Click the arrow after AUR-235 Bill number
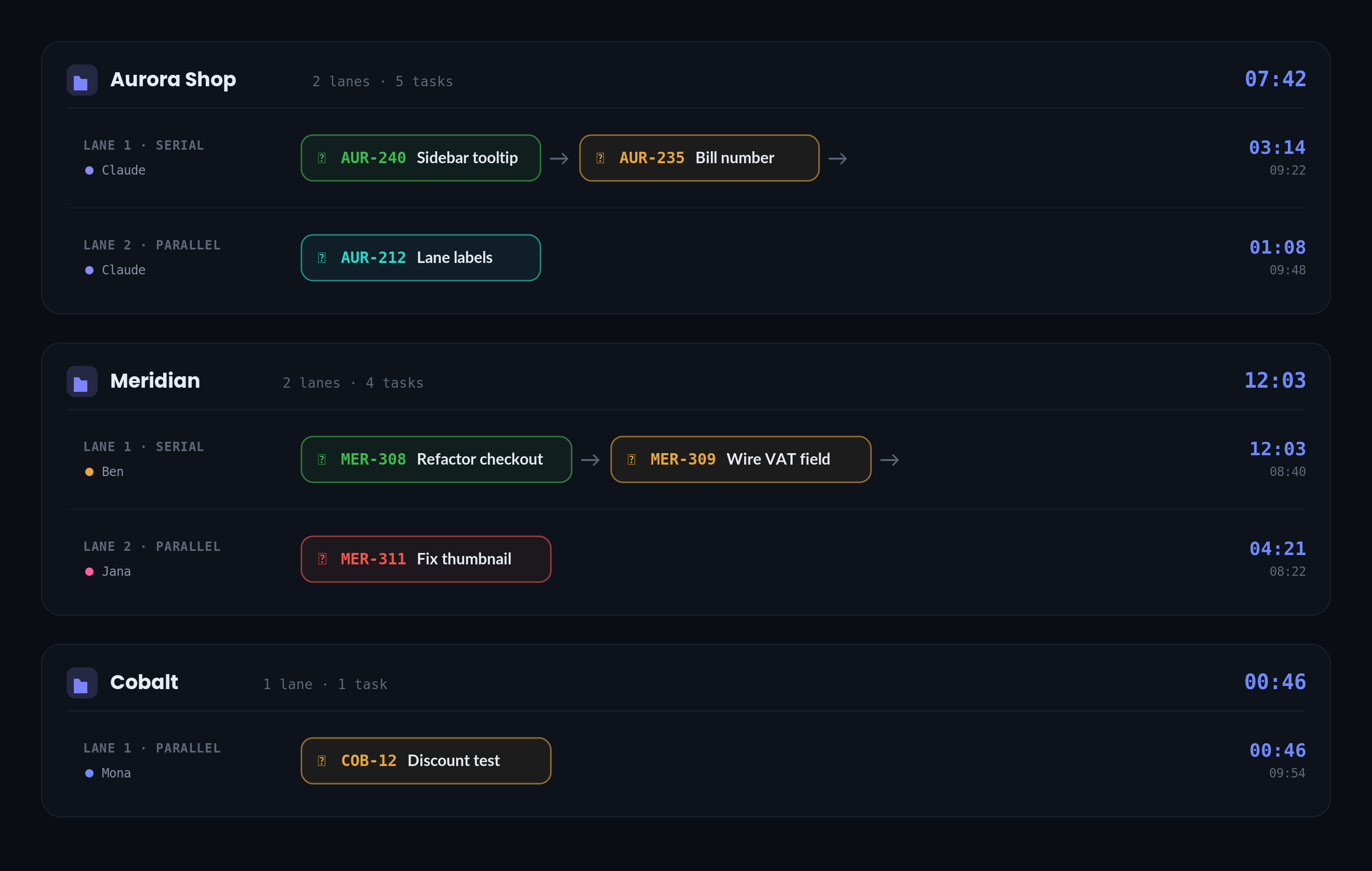 click(838, 159)
